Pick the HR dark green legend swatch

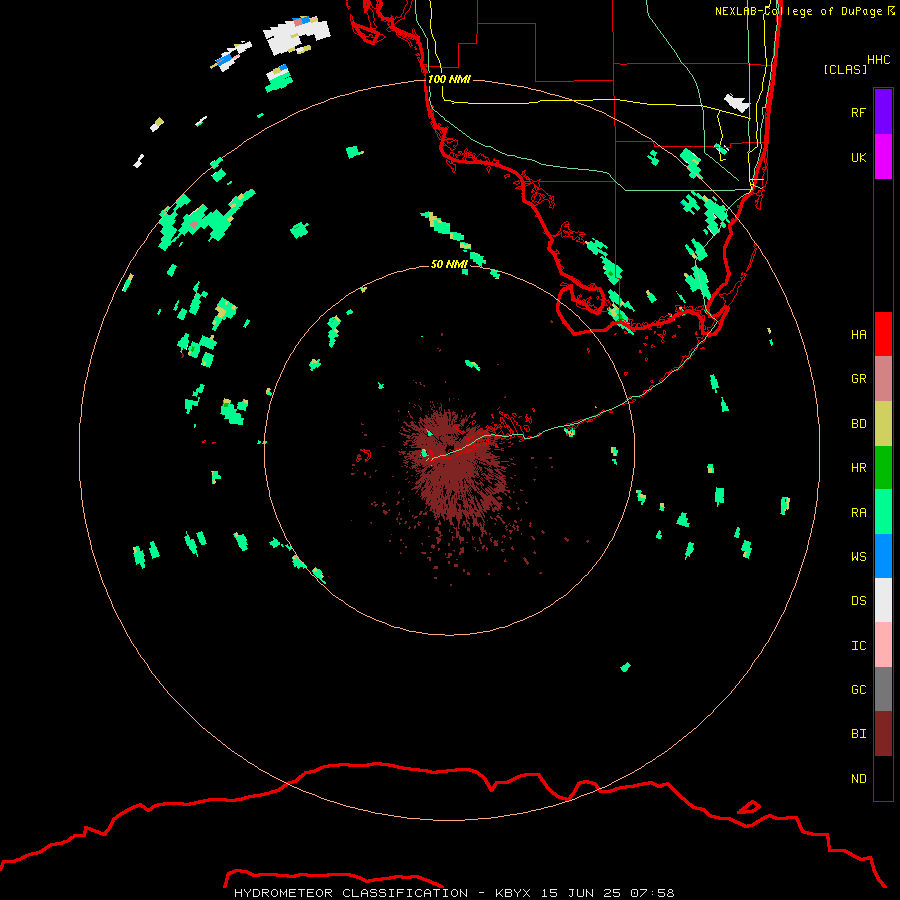click(883, 468)
